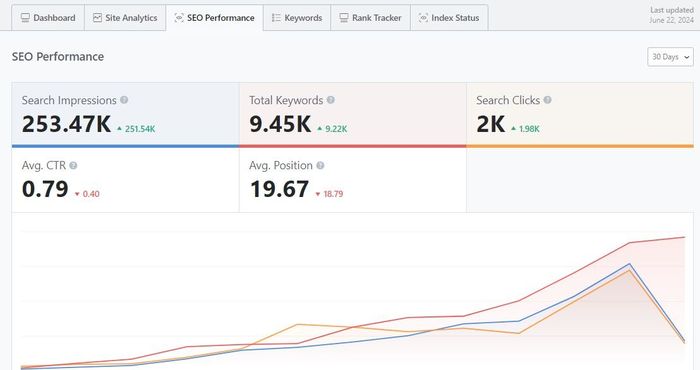Open the Index Status tab
Image resolution: width=700 pixels, height=370 pixels.
point(449,18)
